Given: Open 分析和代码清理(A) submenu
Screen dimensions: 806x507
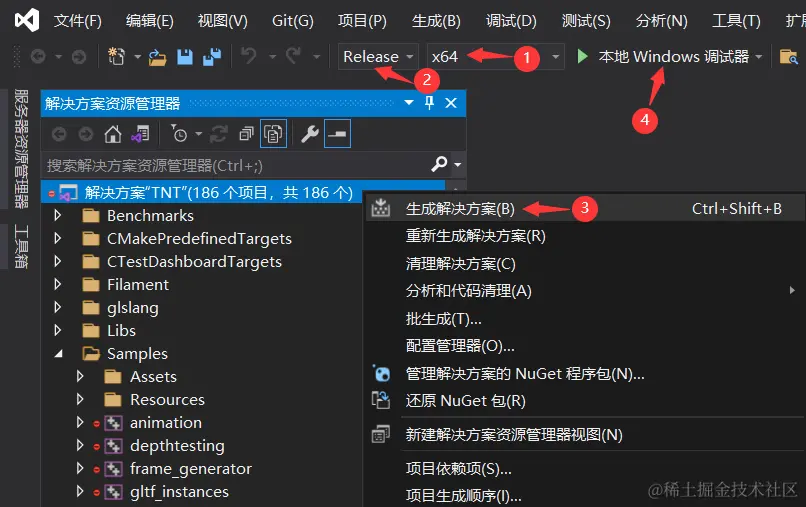Looking at the screenshot, I should click(585, 291).
